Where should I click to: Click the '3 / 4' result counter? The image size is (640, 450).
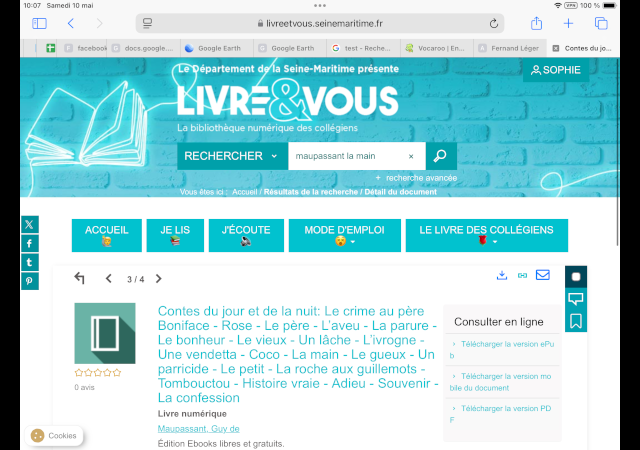click(136, 279)
